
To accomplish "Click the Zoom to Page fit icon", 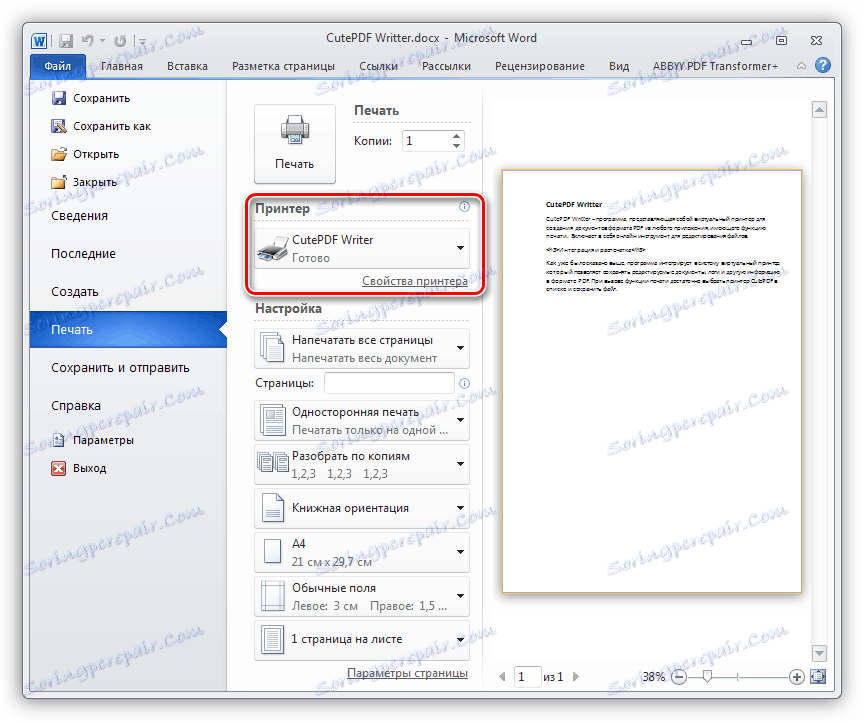I will [x=818, y=676].
